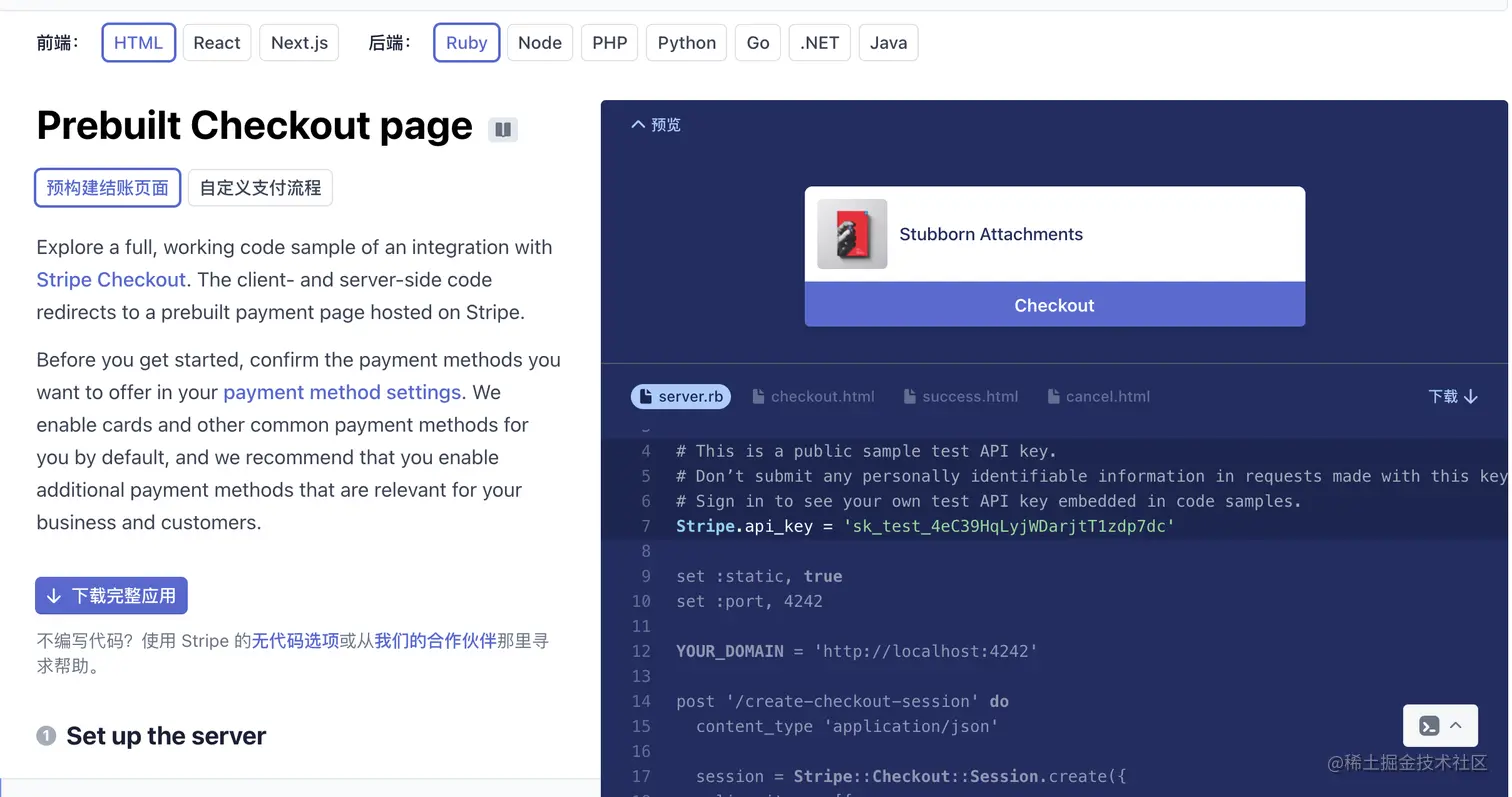Screen dimensions: 1512x797
Task: Switch backend to Node
Action: pos(540,43)
